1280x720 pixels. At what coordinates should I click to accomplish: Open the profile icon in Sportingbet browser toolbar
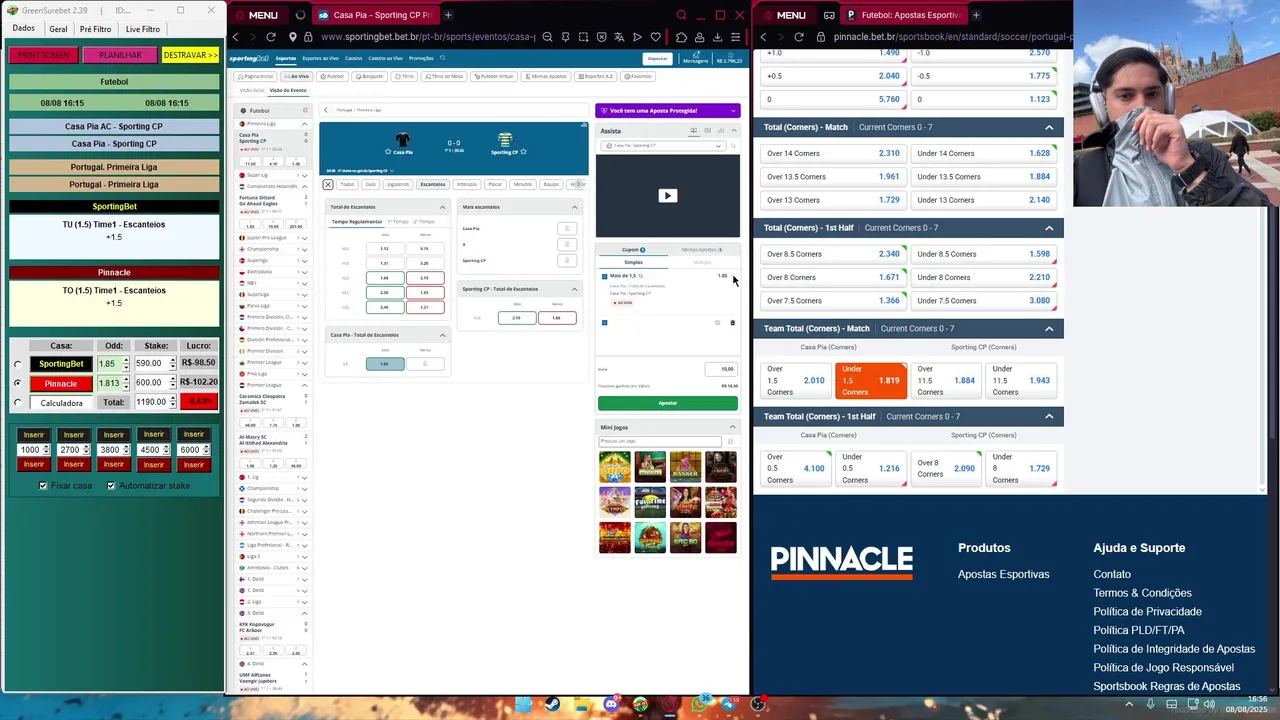tap(699, 37)
